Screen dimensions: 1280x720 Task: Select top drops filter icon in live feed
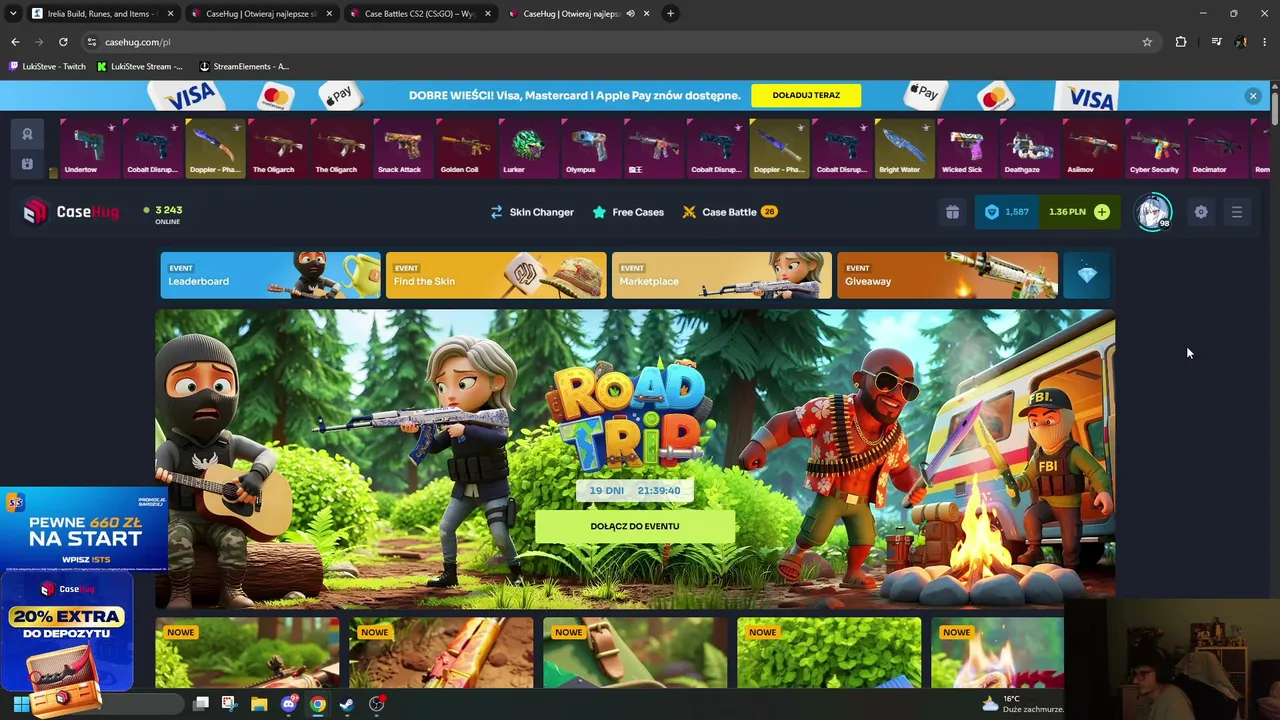point(27,134)
